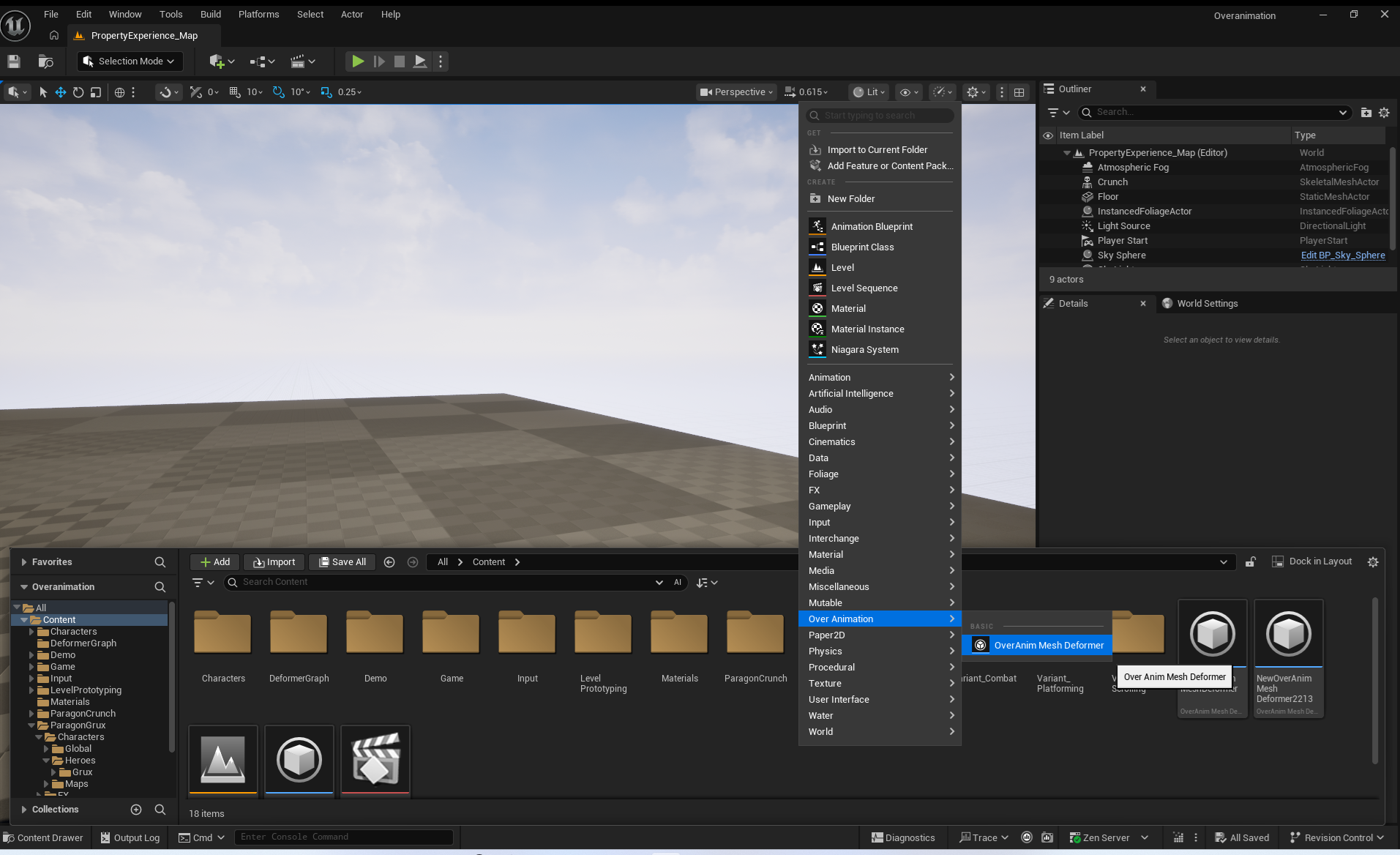The height and width of the screenshot is (855, 1400).
Task: Open the Perspective viewport type dropdown
Action: pyautogui.click(x=736, y=92)
